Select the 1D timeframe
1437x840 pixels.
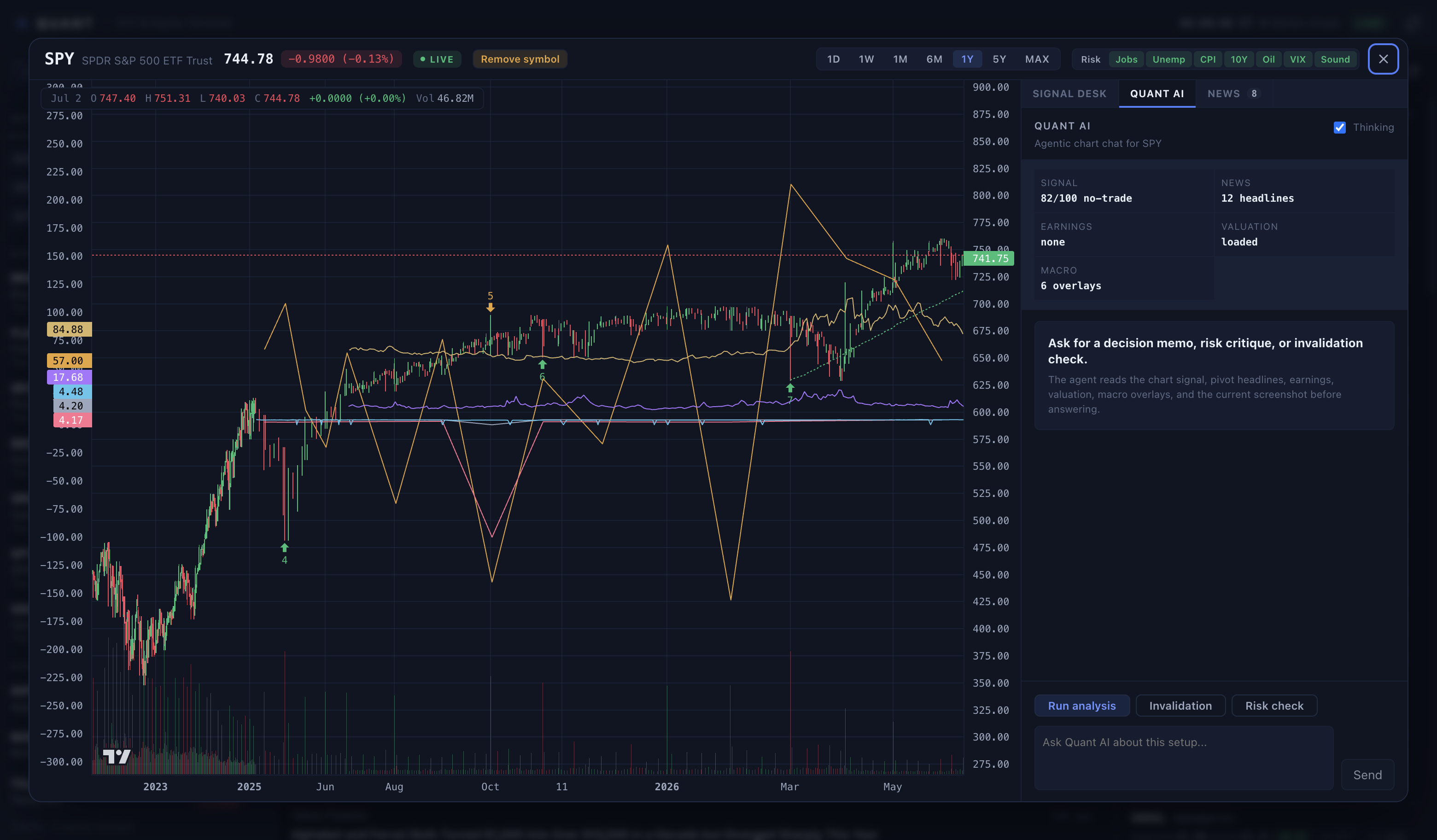833,59
